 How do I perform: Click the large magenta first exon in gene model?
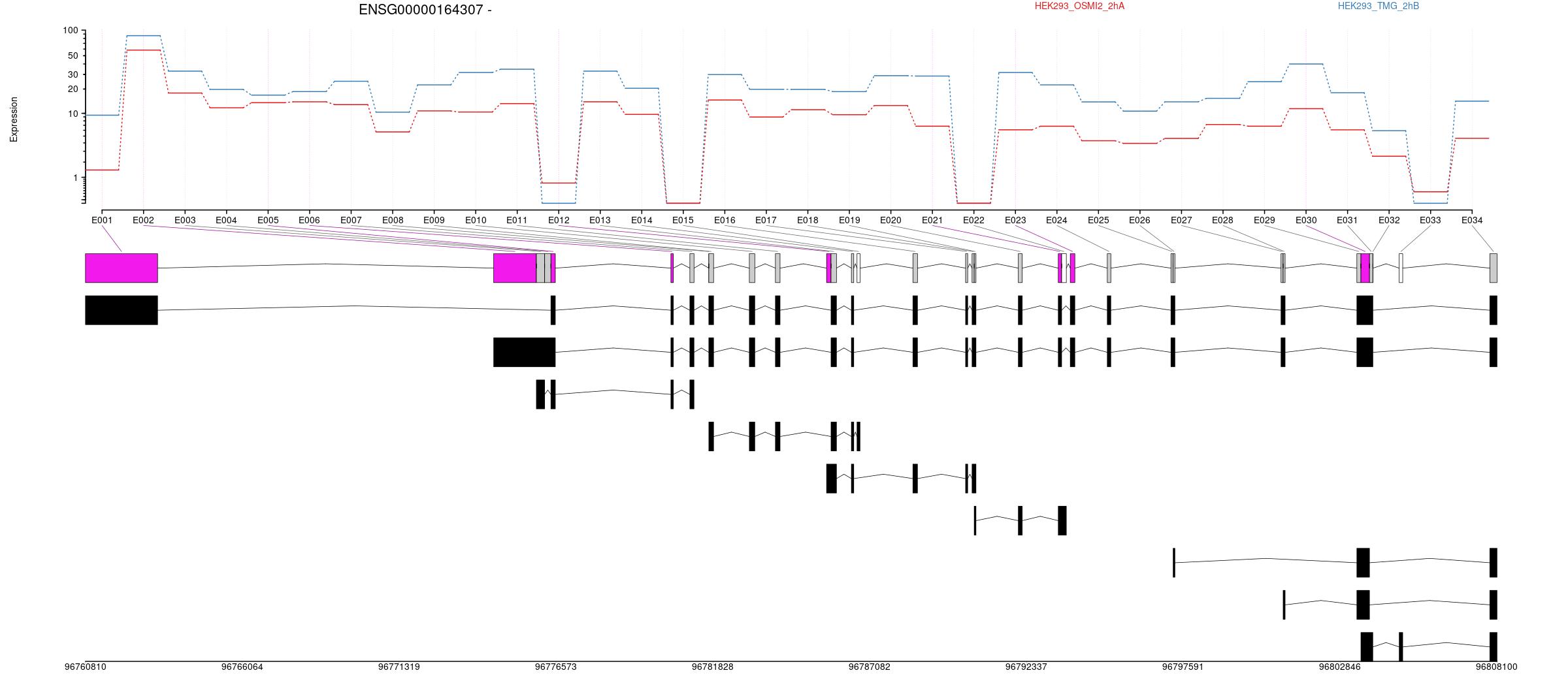[122, 268]
